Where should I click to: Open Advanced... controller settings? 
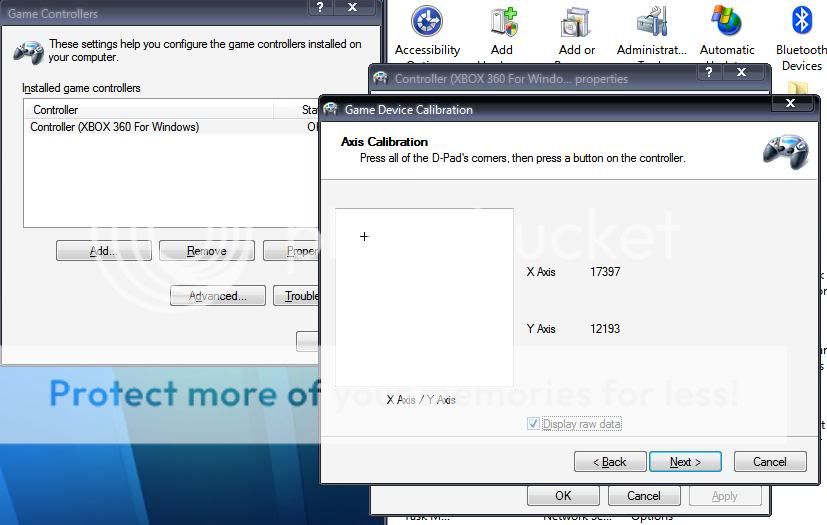[217, 295]
